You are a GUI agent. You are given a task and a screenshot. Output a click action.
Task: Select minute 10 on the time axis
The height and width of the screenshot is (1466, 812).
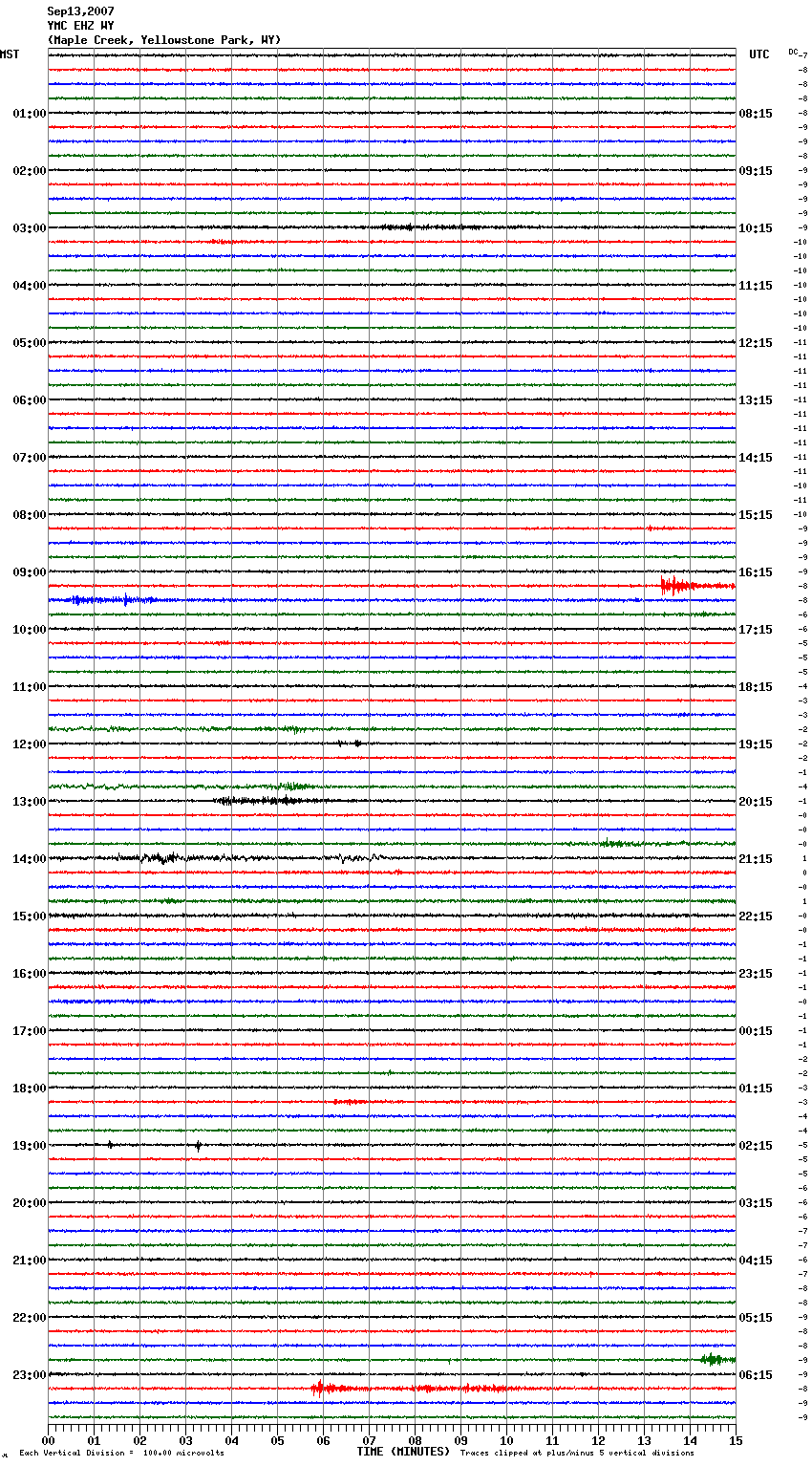[x=506, y=1440]
